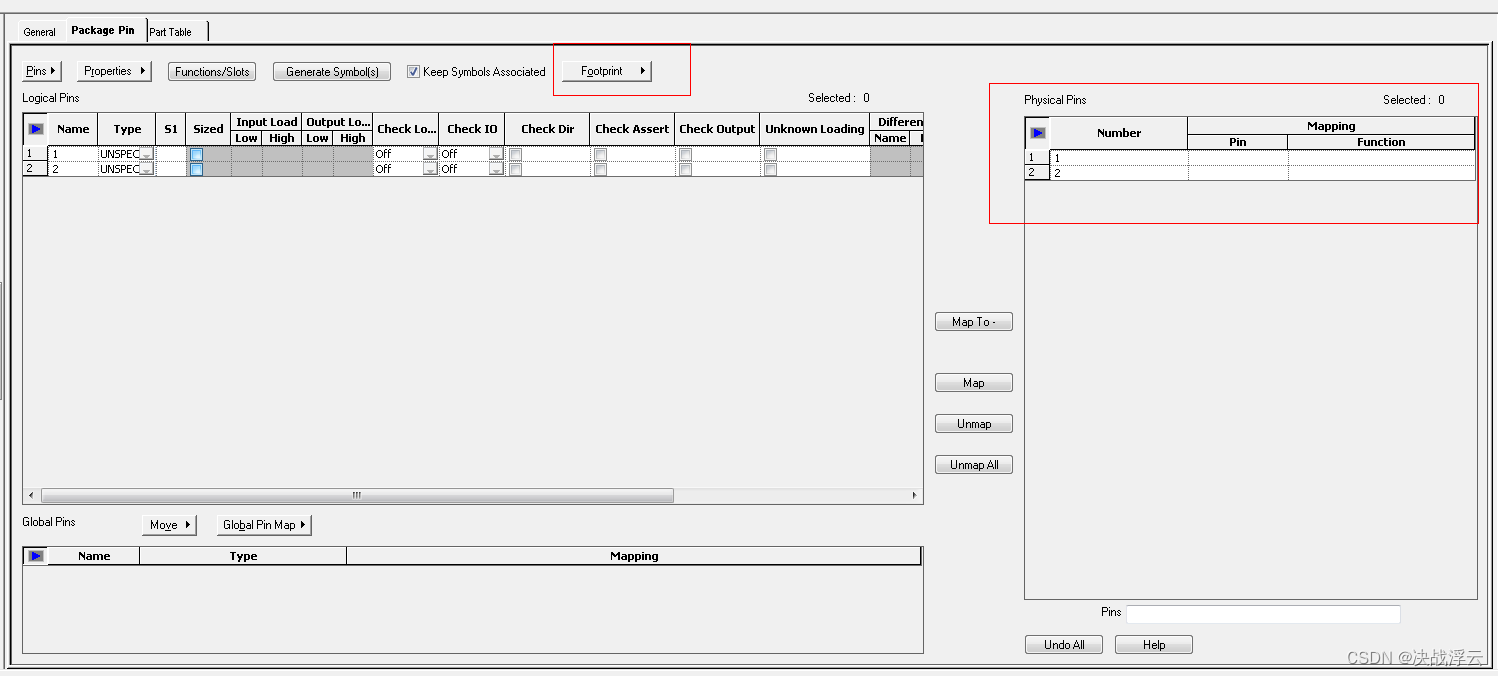Open the Check Lo dropdown on row 1

[x=431, y=153]
